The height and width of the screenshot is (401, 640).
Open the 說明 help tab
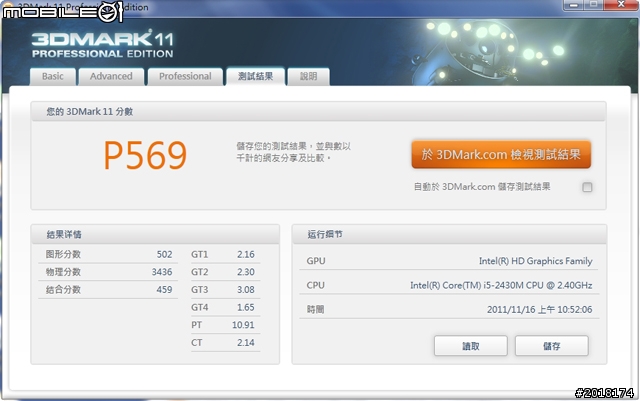[309, 76]
